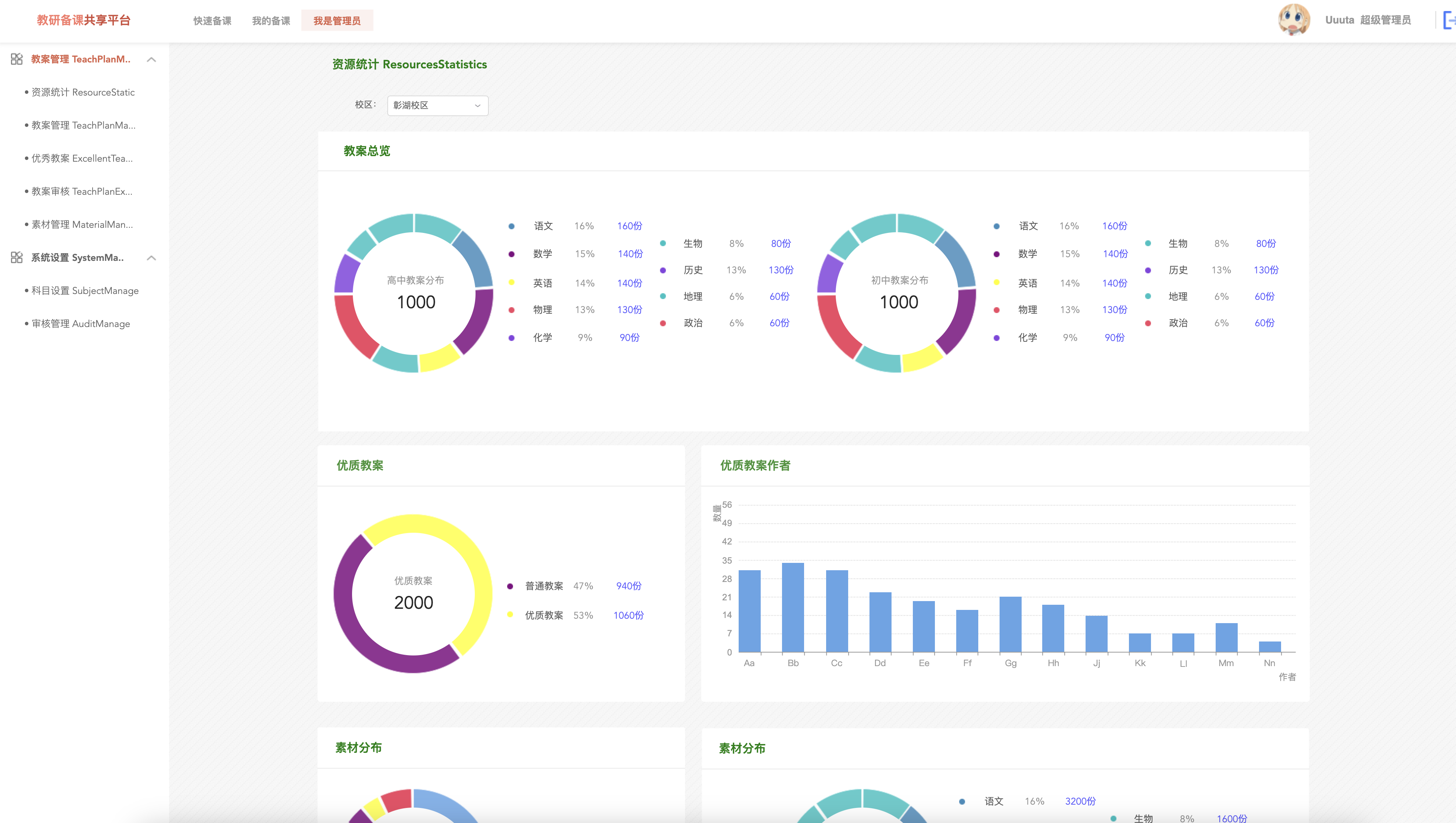Screen dimensions: 1456x823
Task: Click the 教案管理 grid icon in sidebar
Action: pos(17,60)
